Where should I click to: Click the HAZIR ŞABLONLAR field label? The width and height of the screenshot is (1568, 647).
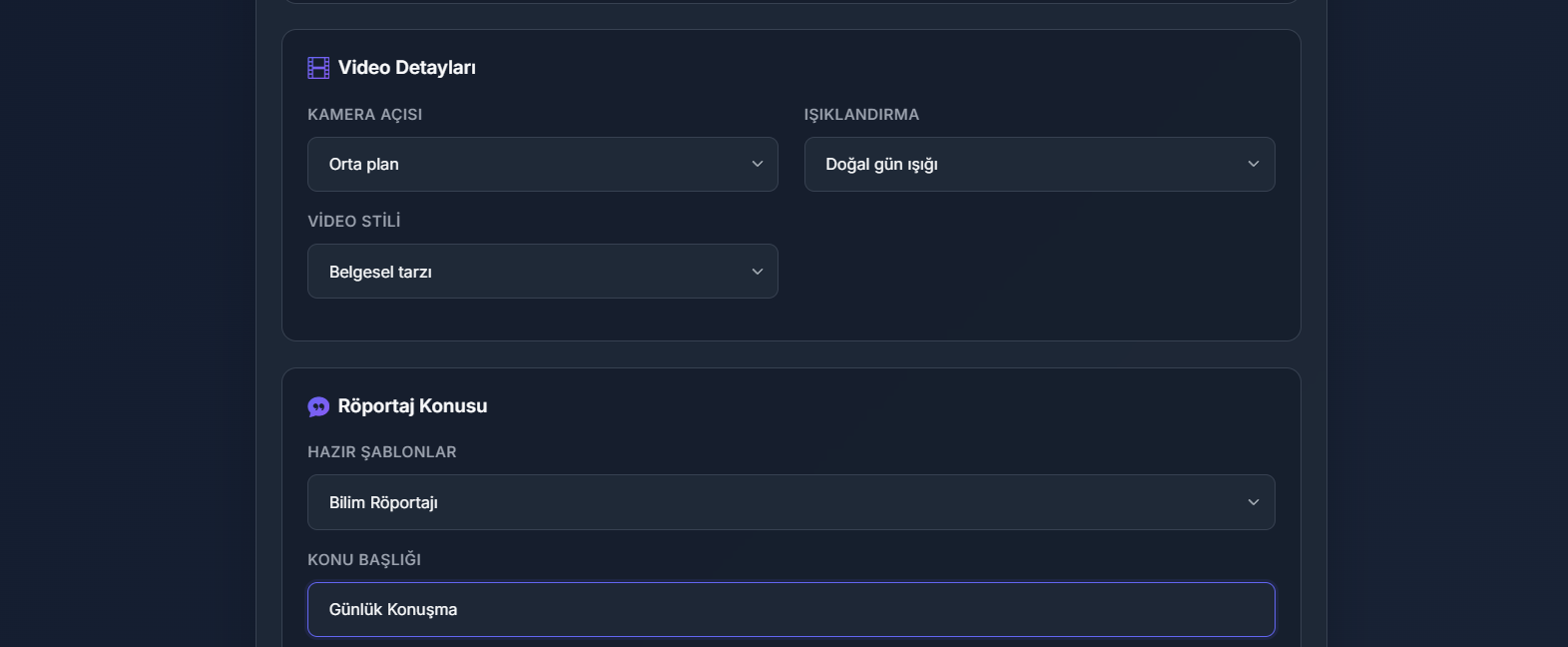click(382, 452)
